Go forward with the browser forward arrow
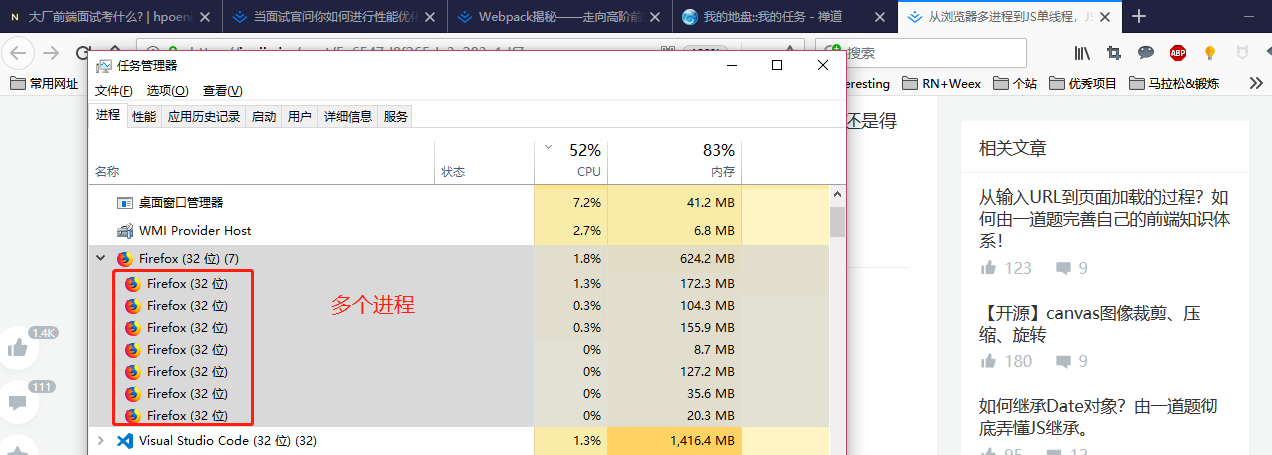The width and height of the screenshot is (1272, 455). (52, 53)
